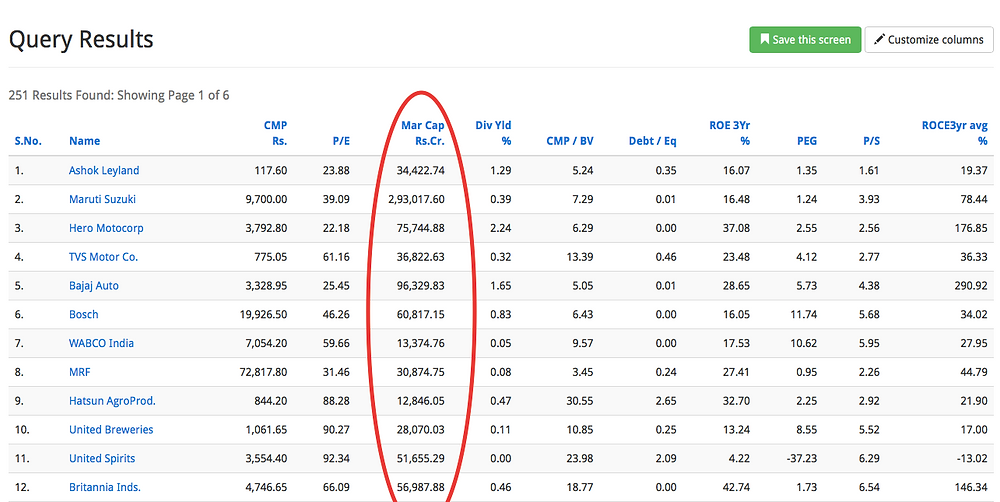Sort by CMP / BV header
The width and height of the screenshot is (1000, 502).
570,141
